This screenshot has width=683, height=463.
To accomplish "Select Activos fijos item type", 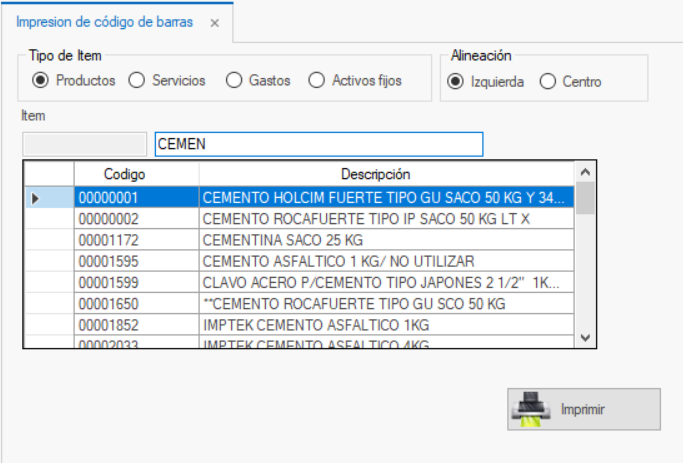I will 317,80.
